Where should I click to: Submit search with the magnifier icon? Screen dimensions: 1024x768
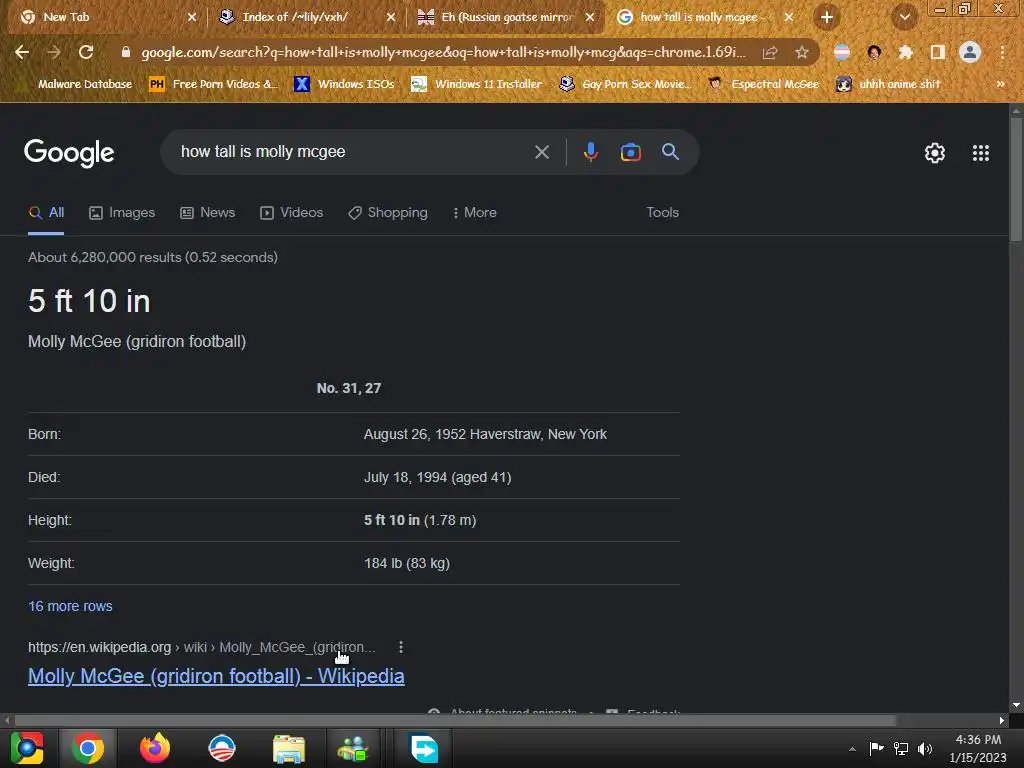(670, 152)
